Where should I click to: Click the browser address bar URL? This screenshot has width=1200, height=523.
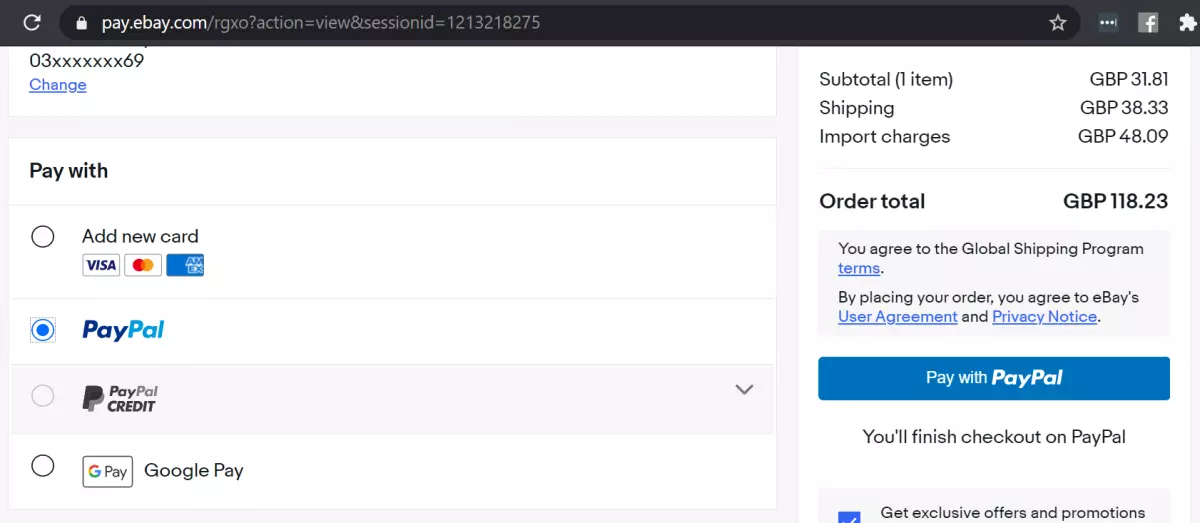pos(321,22)
